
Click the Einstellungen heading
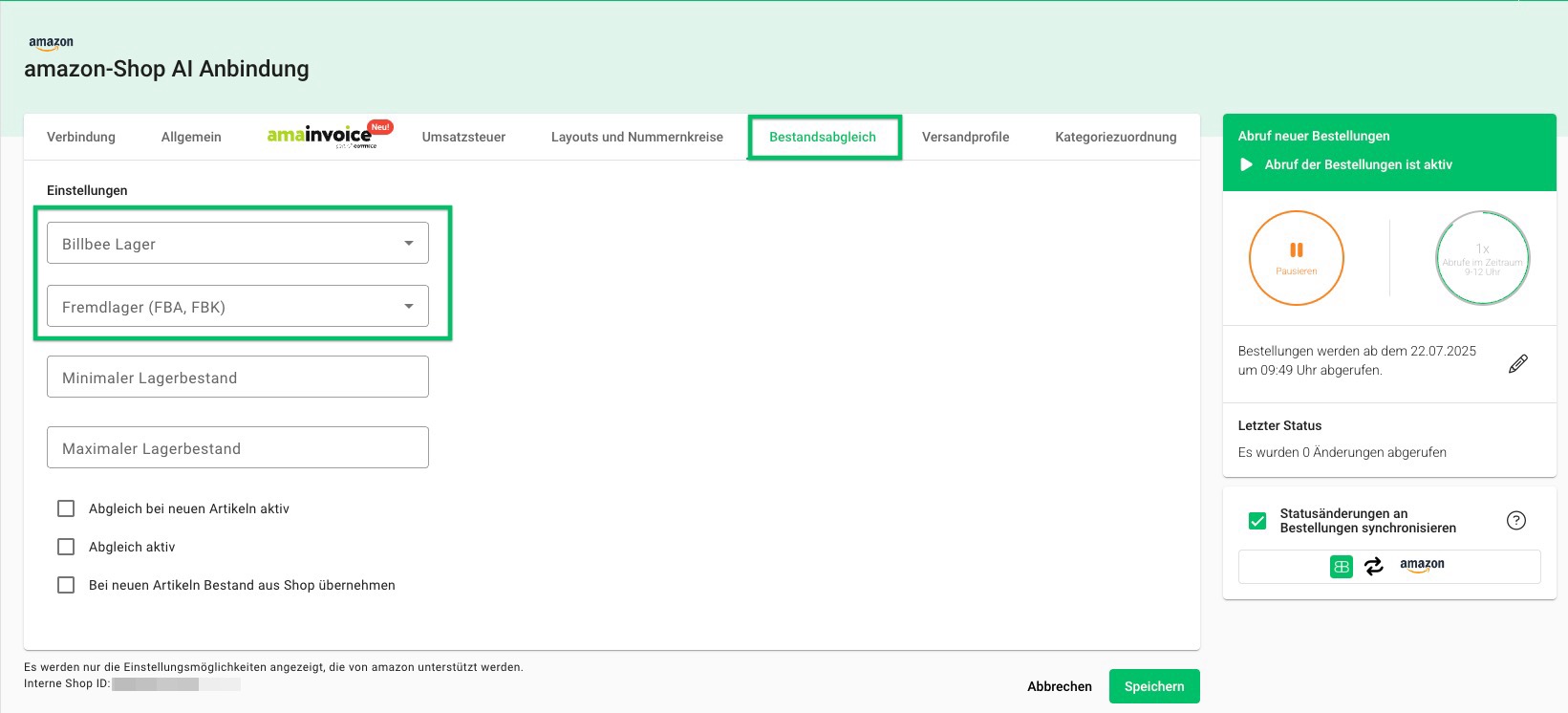[87, 190]
